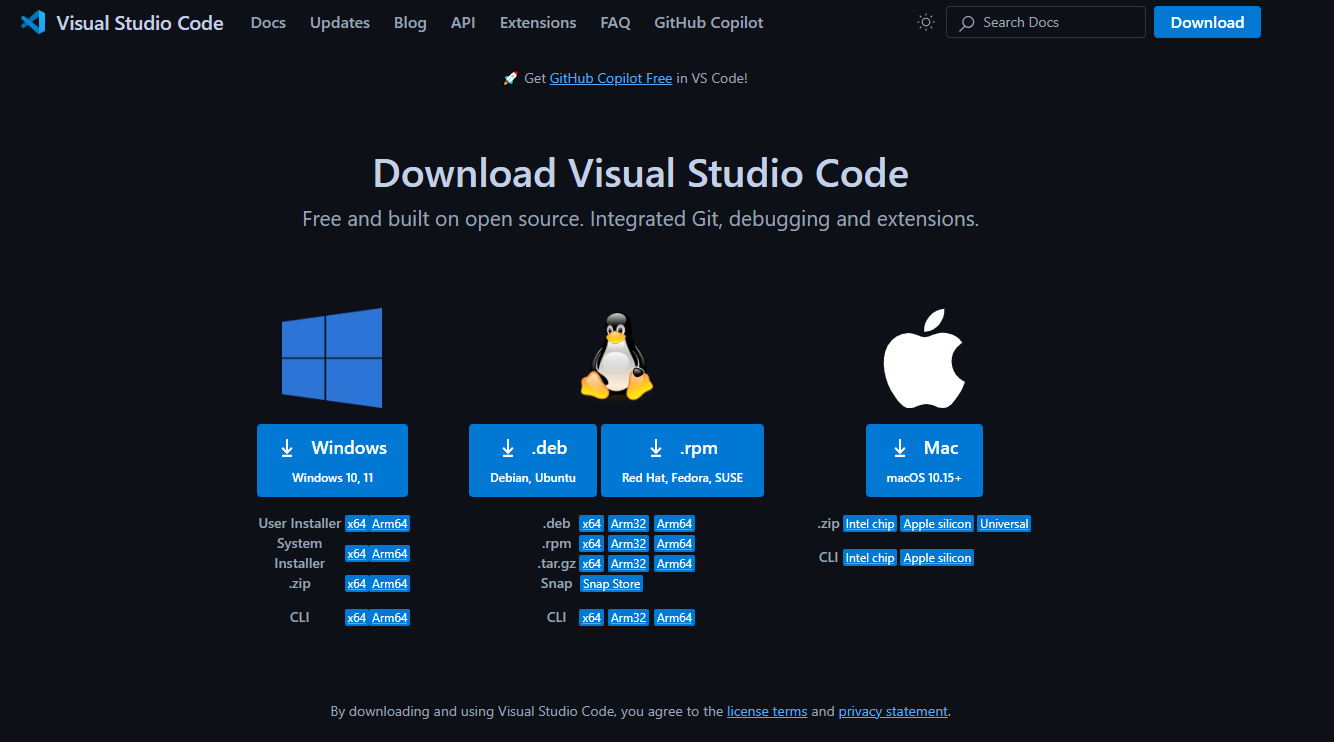Select Linux .deb x64
The height and width of the screenshot is (742, 1334).
coord(592,524)
